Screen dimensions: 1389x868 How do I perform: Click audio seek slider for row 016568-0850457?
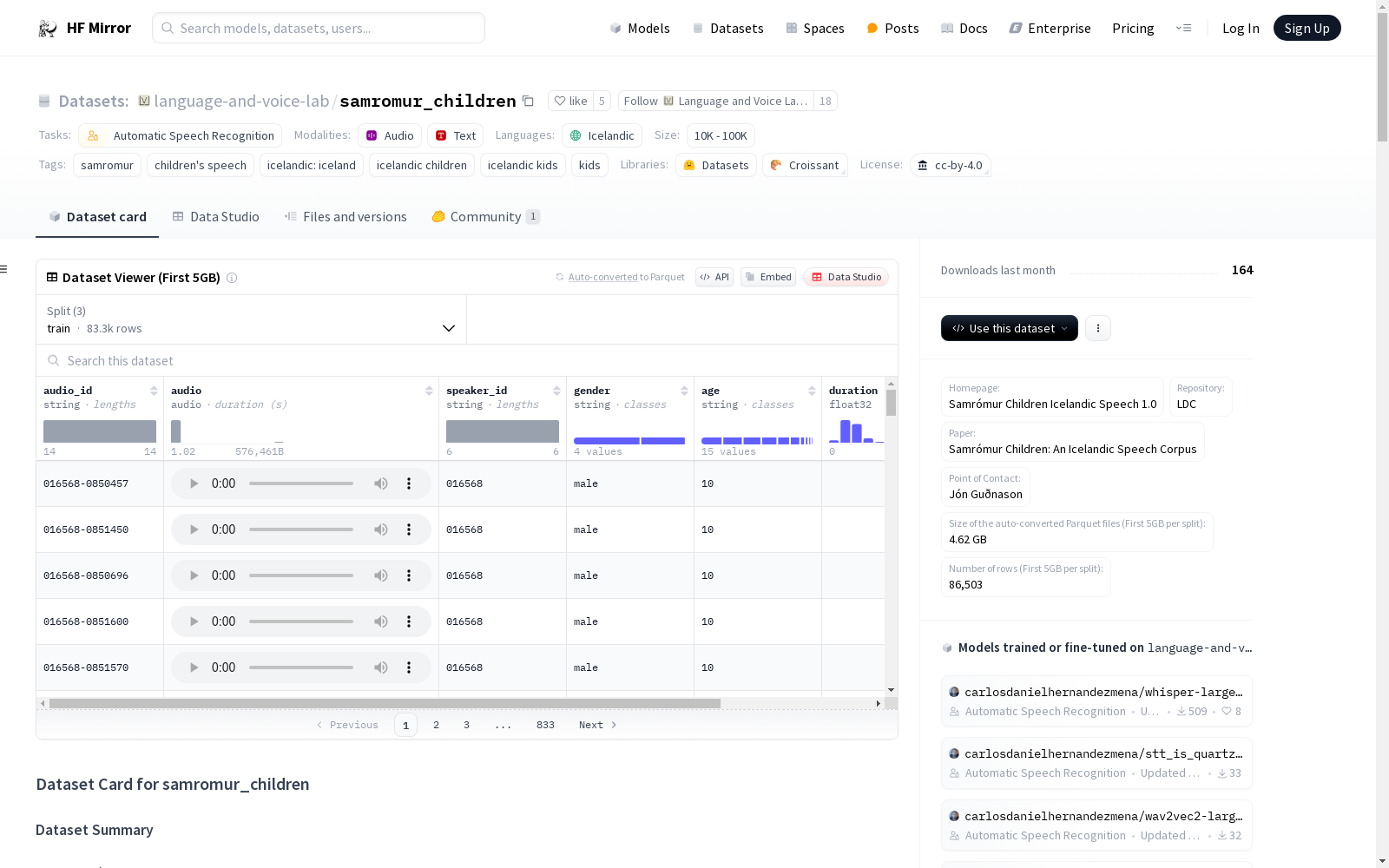tap(301, 483)
